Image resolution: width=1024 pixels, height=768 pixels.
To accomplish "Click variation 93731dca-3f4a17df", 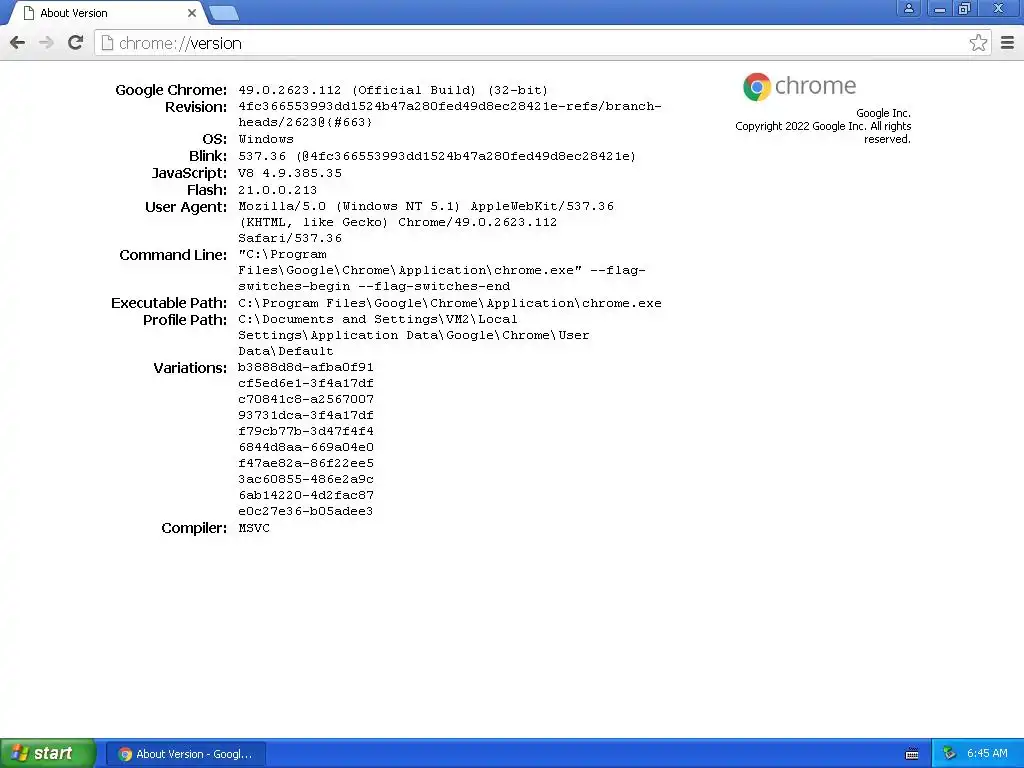I will pos(306,415).
